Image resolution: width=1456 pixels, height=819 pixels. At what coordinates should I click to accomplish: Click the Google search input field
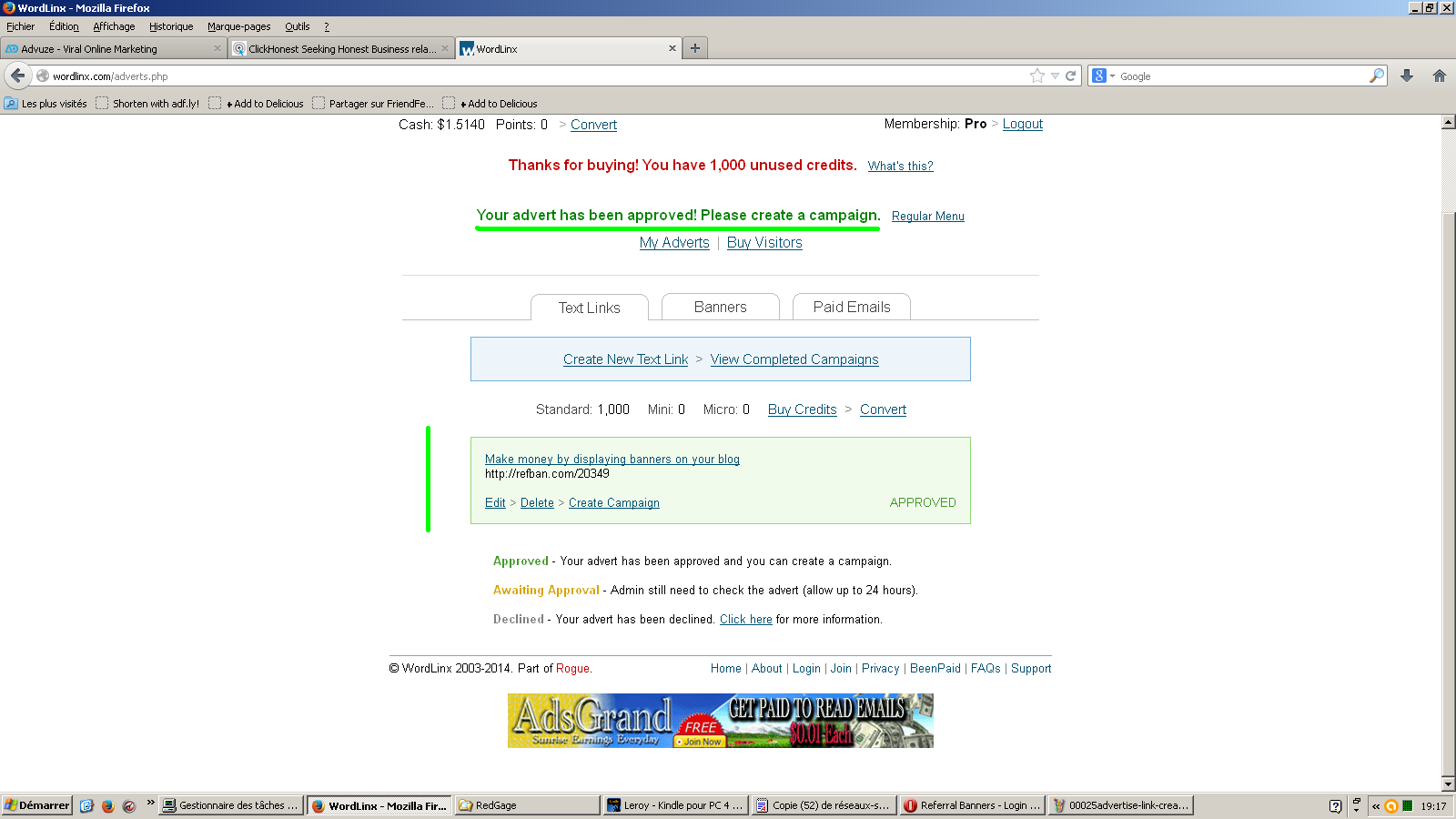[1242, 76]
